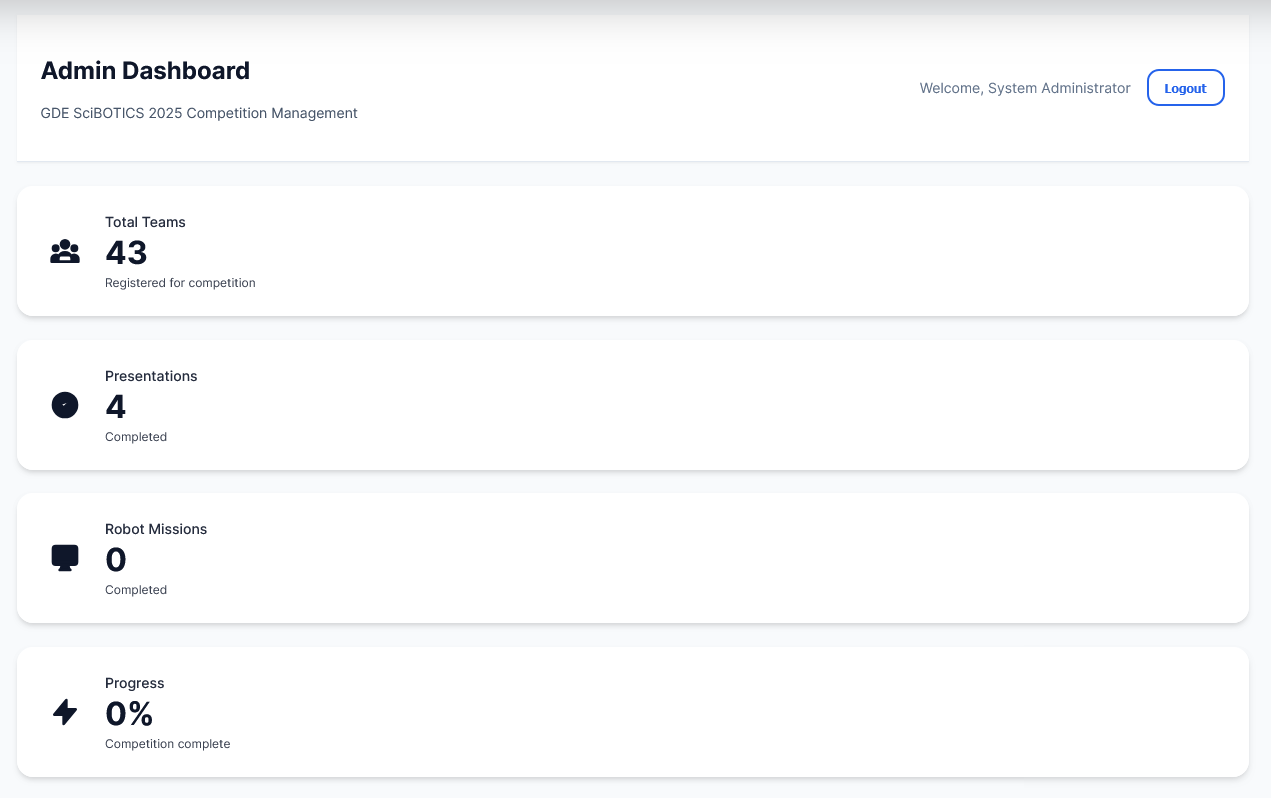Click the round Presentations icon
The width and height of the screenshot is (1271, 798).
(65, 405)
